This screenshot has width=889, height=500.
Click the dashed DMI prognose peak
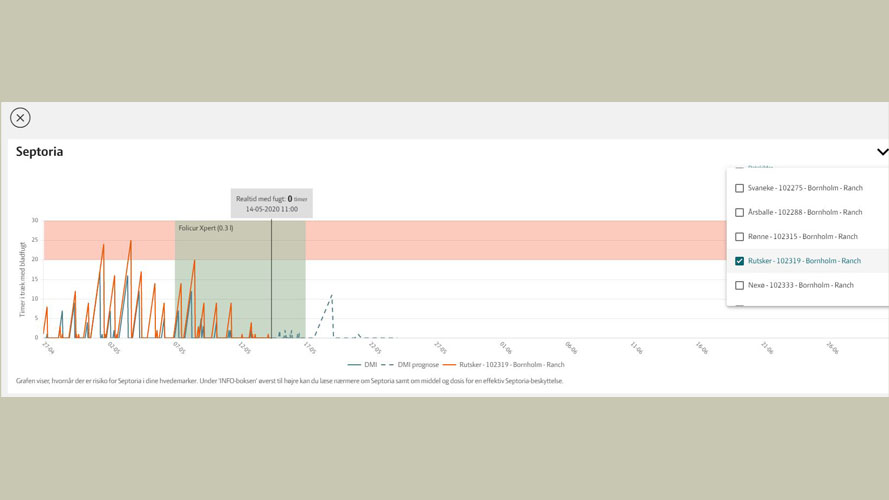click(x=331, y=296)
